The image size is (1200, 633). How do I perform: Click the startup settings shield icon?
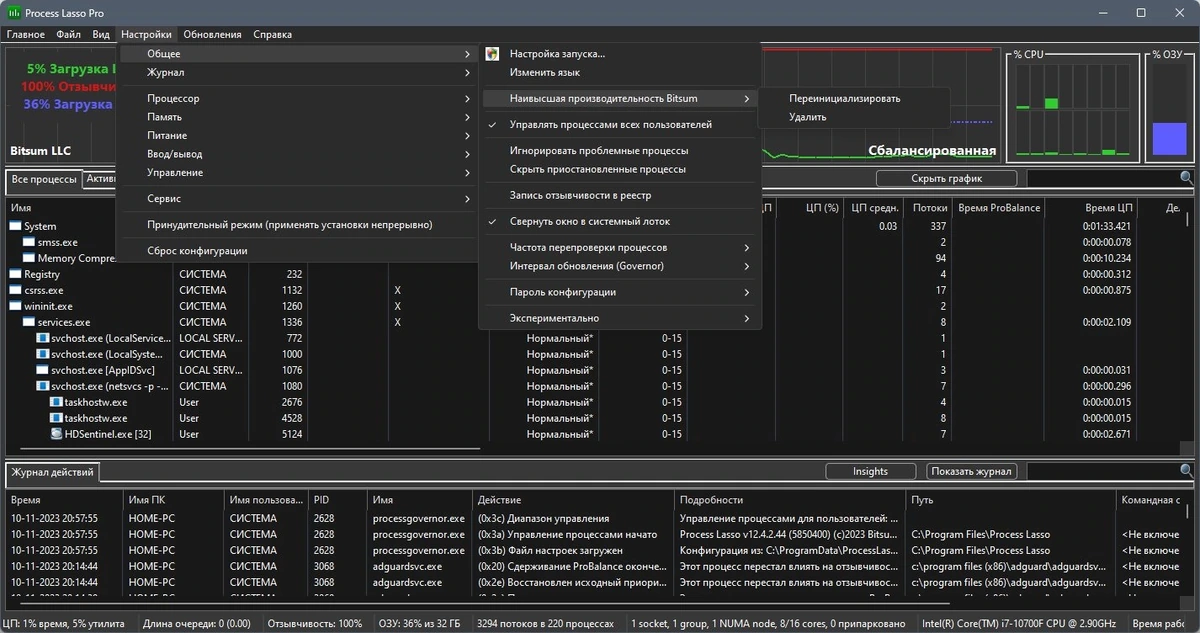coord(492,54)
